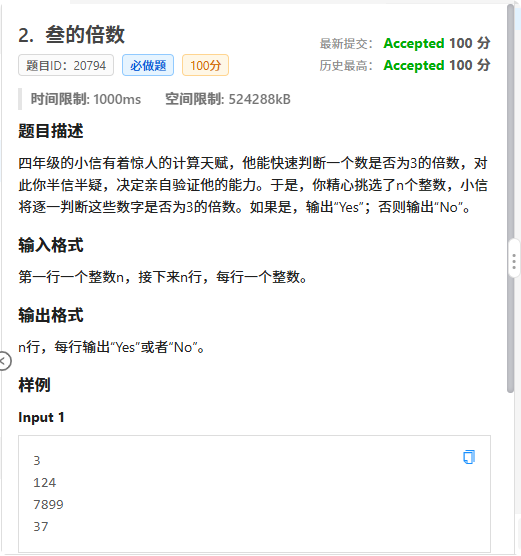Click the Input 1 label
Viewport: 521px width, 556px height.
(41, 417)
